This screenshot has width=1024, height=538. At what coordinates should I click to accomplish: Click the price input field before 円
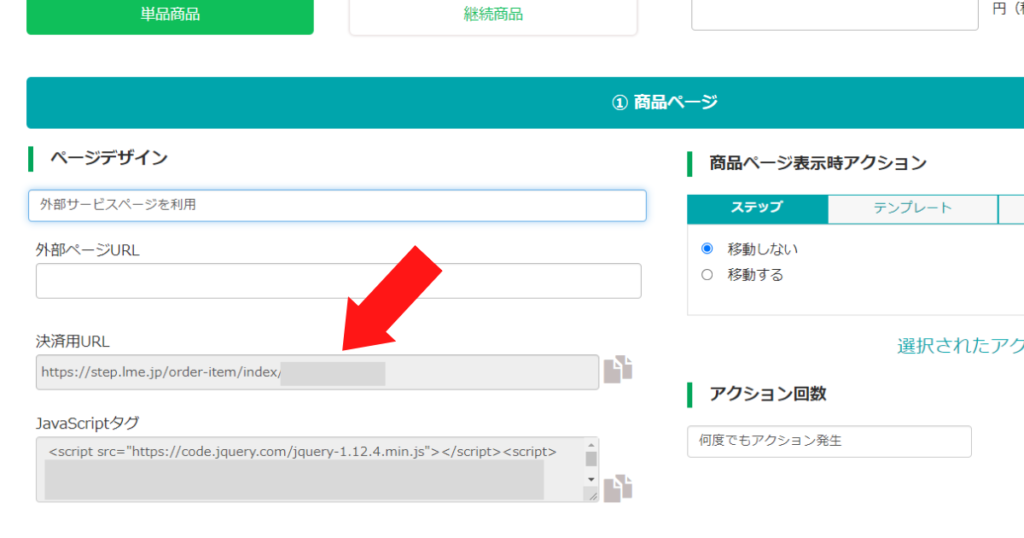[835, 13]
